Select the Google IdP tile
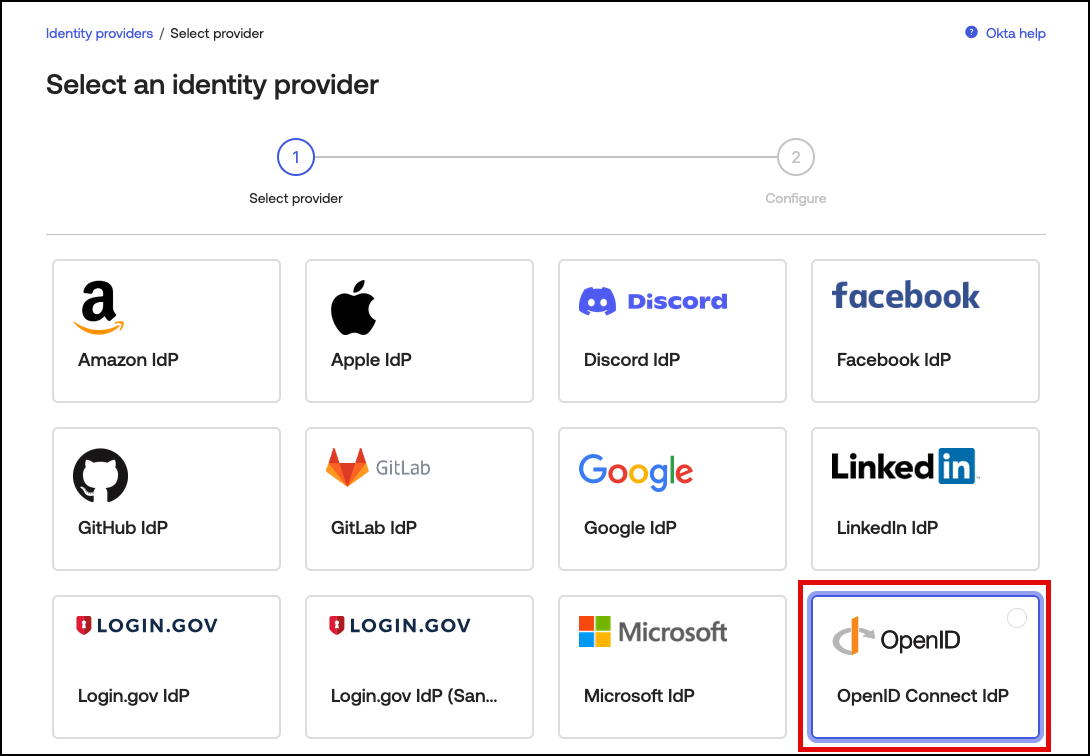1090x756 pixels. [x=672, y=499]
